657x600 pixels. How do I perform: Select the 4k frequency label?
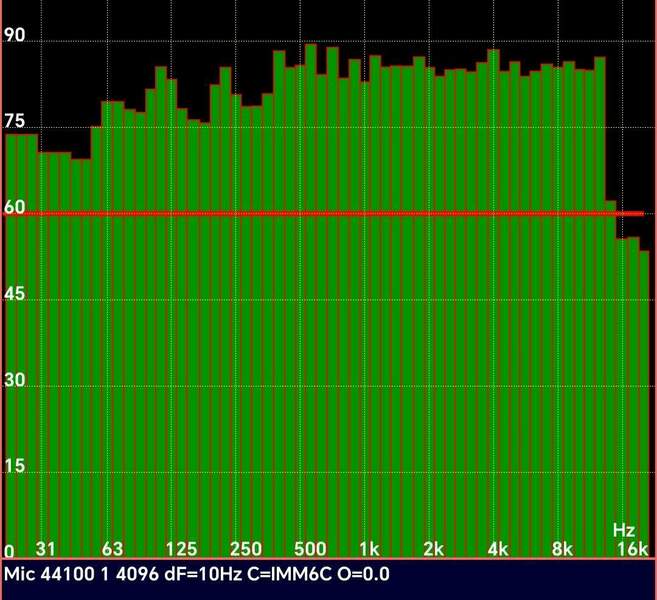click(x=498, y=549)
